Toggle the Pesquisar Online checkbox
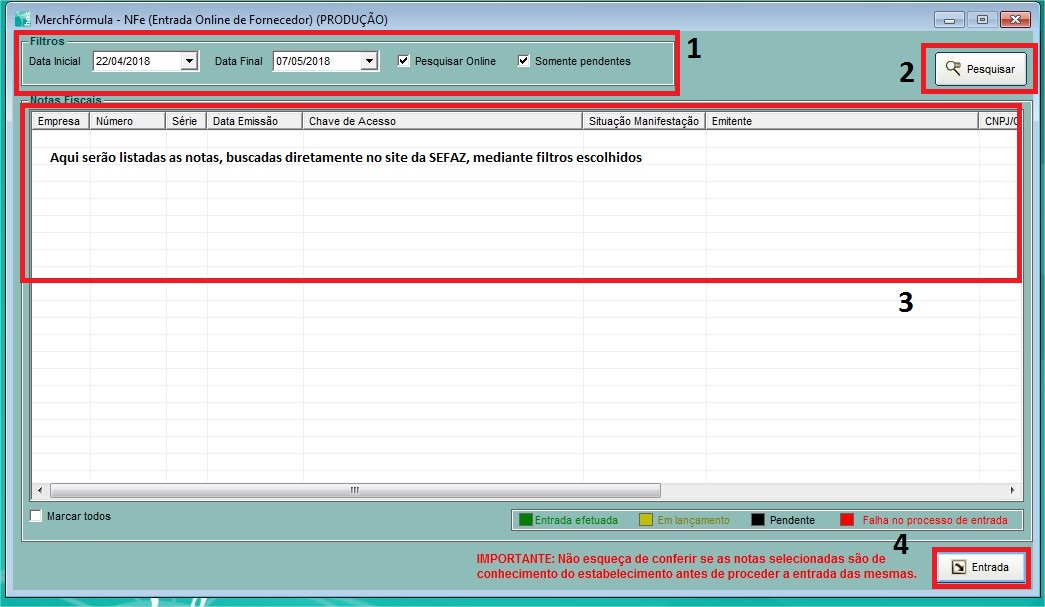 403,61
